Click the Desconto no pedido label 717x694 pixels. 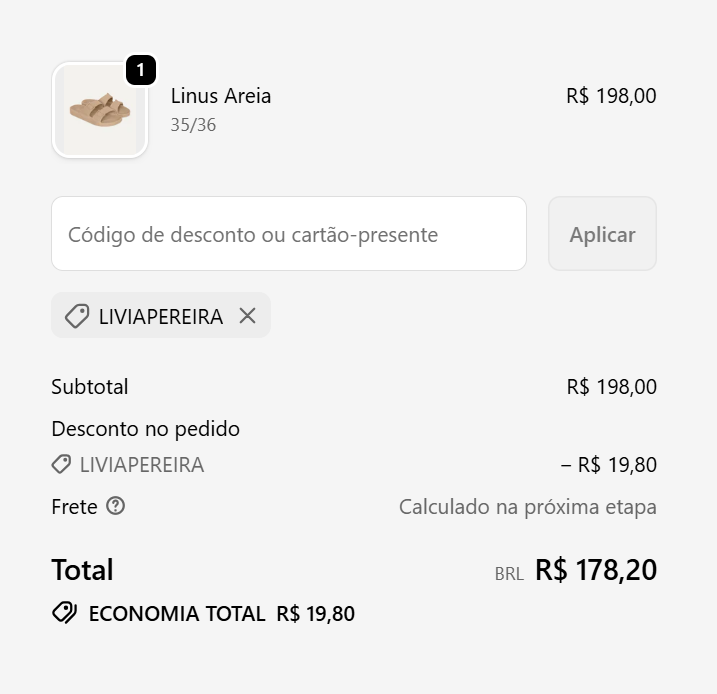click(x=145, y=429)
